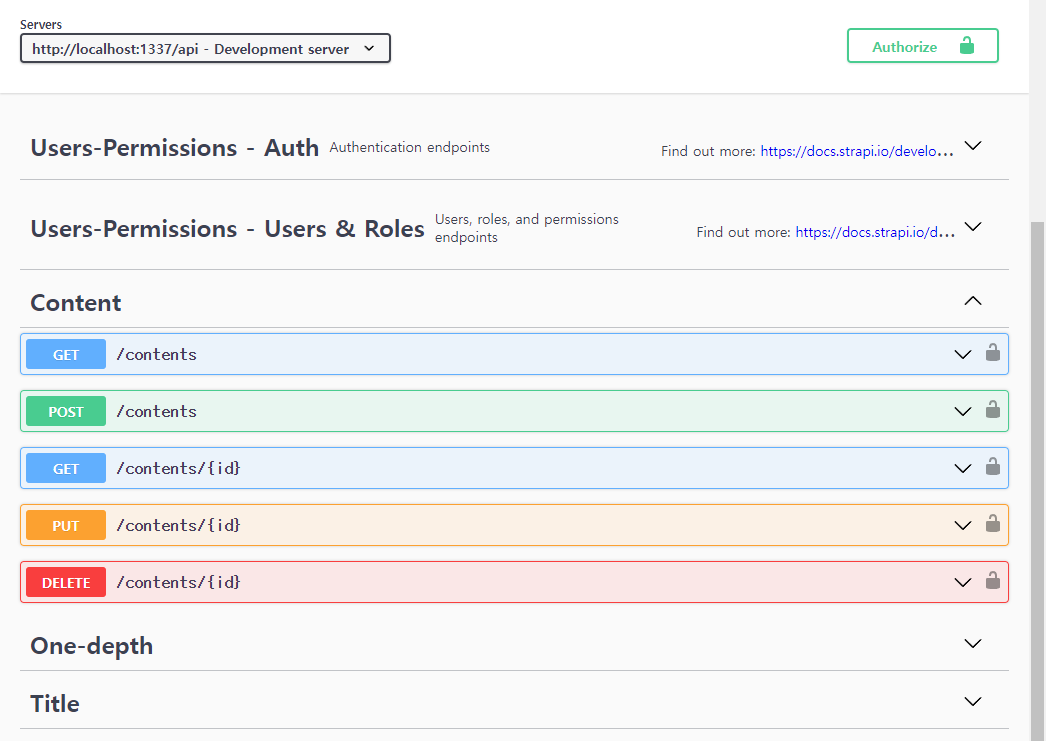The image size is (1046, 741).
Task: Expand DELETE /contents/{id} operation arrow
Action: [963, 582]
